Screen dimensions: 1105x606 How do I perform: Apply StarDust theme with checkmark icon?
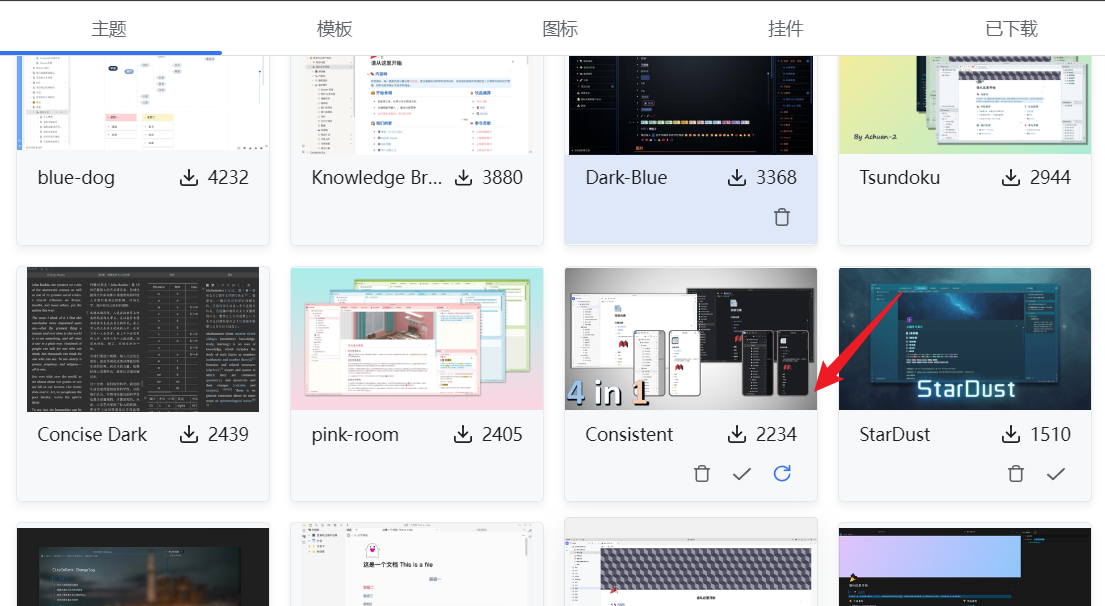pyautogui.click(x=1056, y=474)
